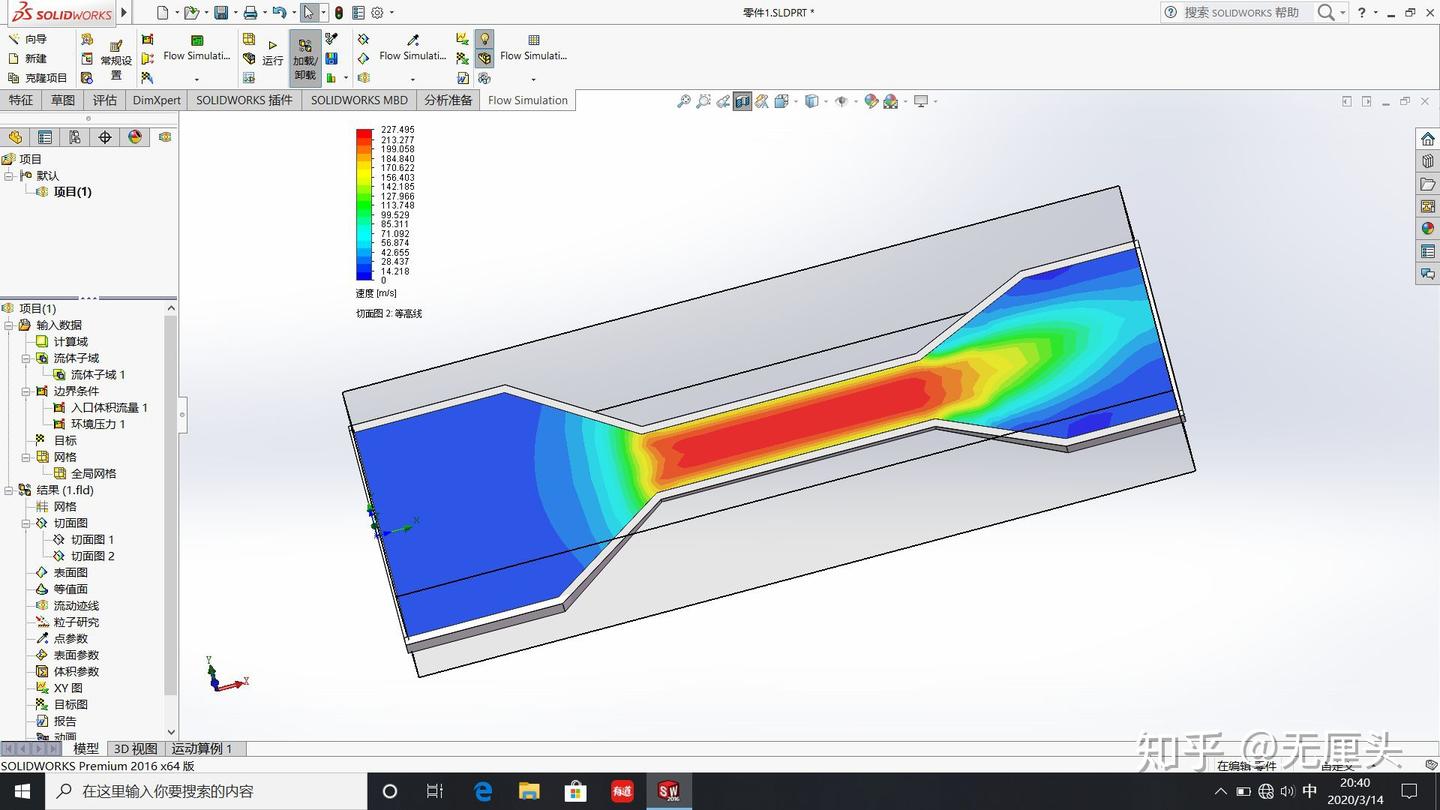Click the Rebuild traffic light icon
Image resolution: width=1440 pixels, height=810 pixels.
click(x=339, y=13)
